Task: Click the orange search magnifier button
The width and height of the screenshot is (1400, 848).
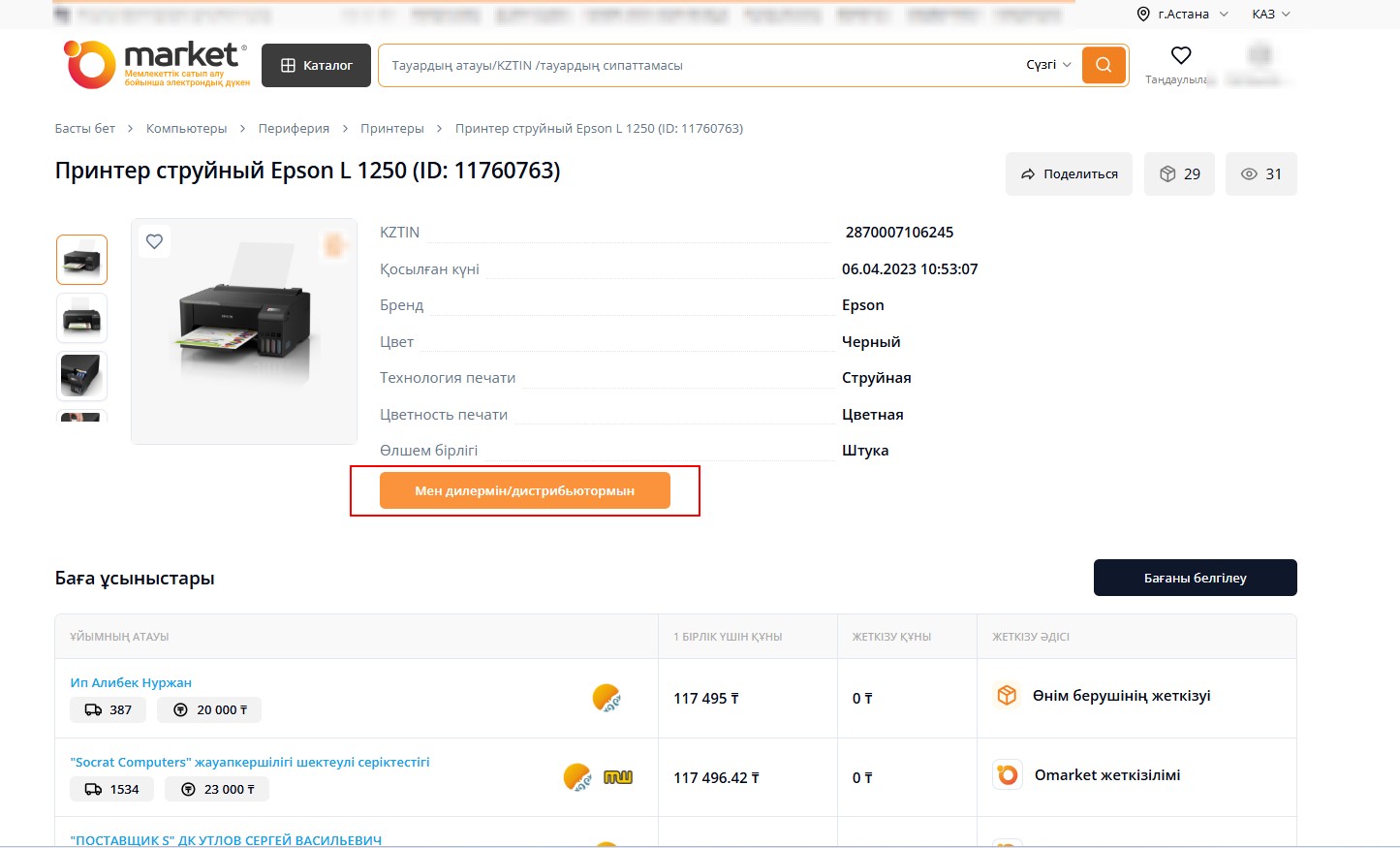Action: click(1104, 65)
